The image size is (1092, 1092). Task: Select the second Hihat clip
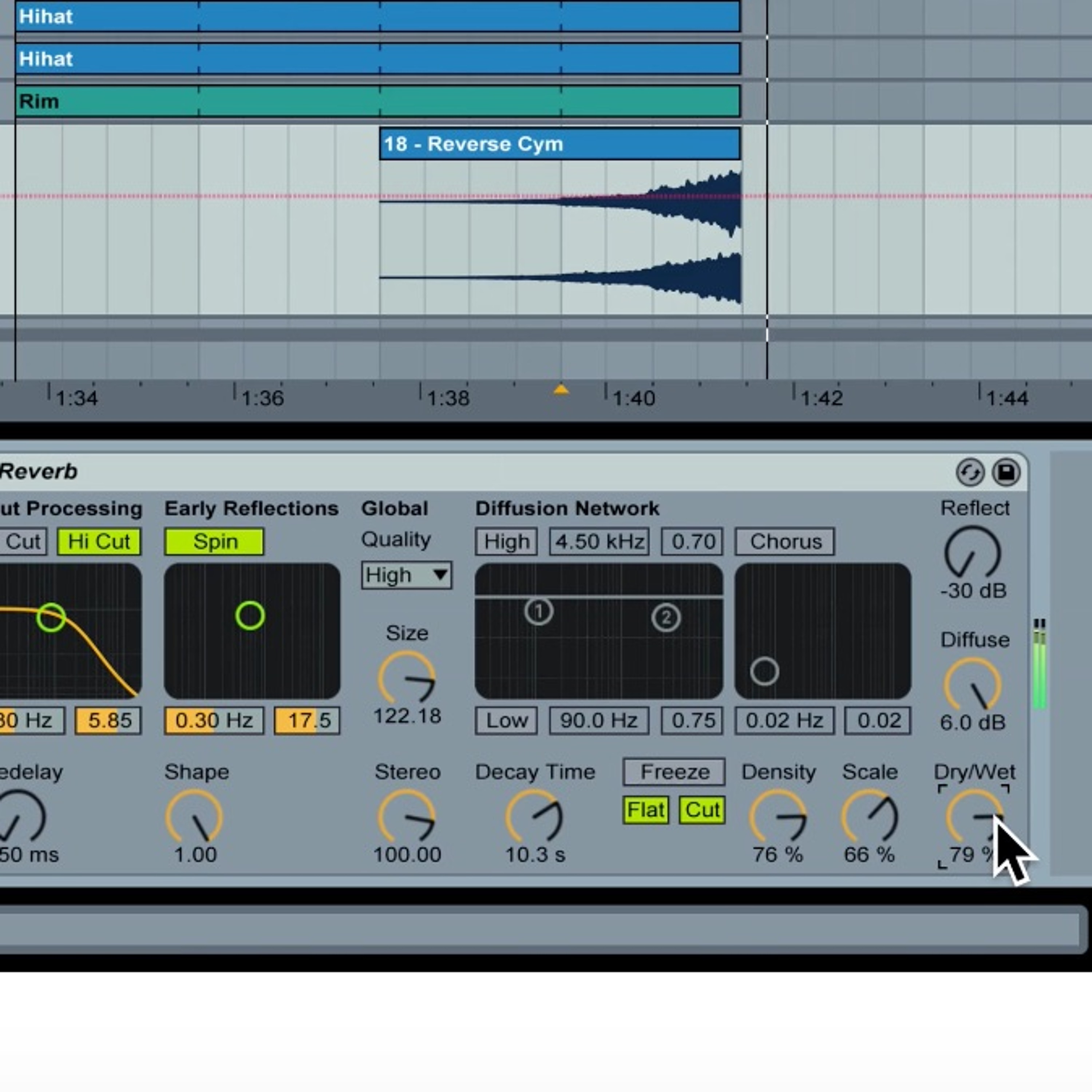click(377, 59)
